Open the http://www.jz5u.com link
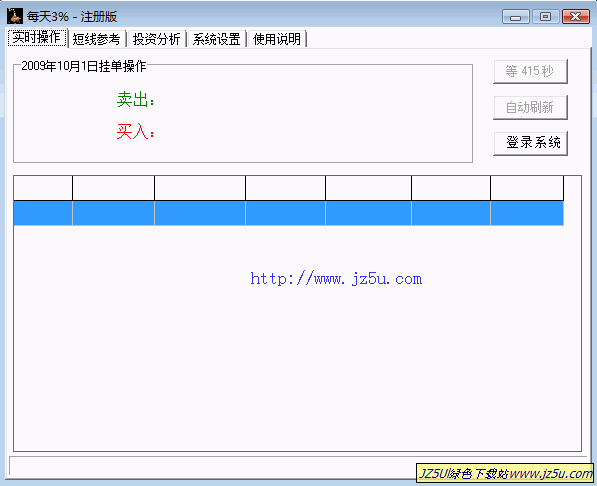The height and width of the screenshot is (486, 597). (336, 279)
